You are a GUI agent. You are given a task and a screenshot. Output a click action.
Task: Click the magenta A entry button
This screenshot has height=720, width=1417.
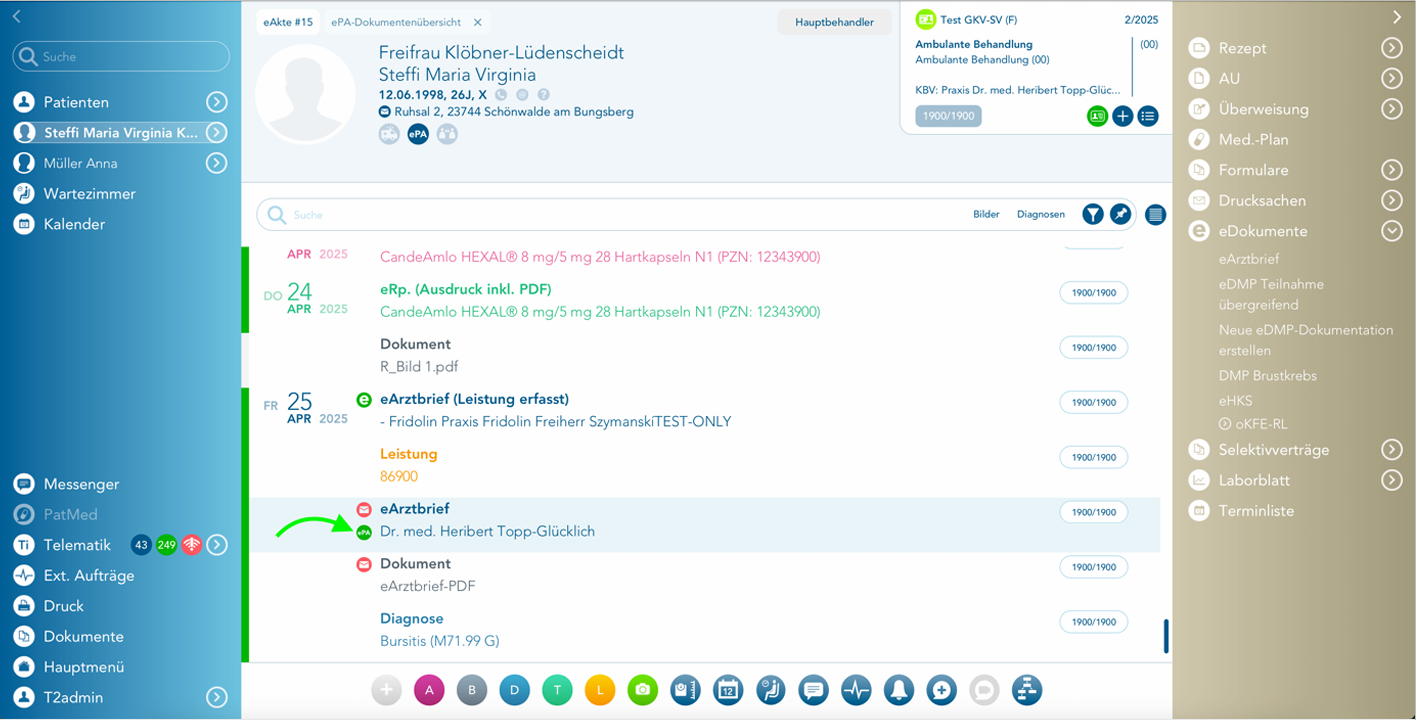click(x=429, y=690)
